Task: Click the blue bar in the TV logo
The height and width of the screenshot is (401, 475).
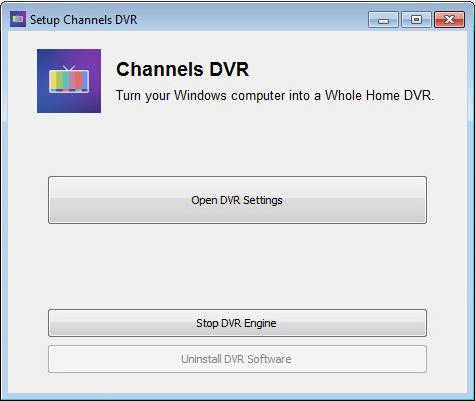Action: pos(85,80)
